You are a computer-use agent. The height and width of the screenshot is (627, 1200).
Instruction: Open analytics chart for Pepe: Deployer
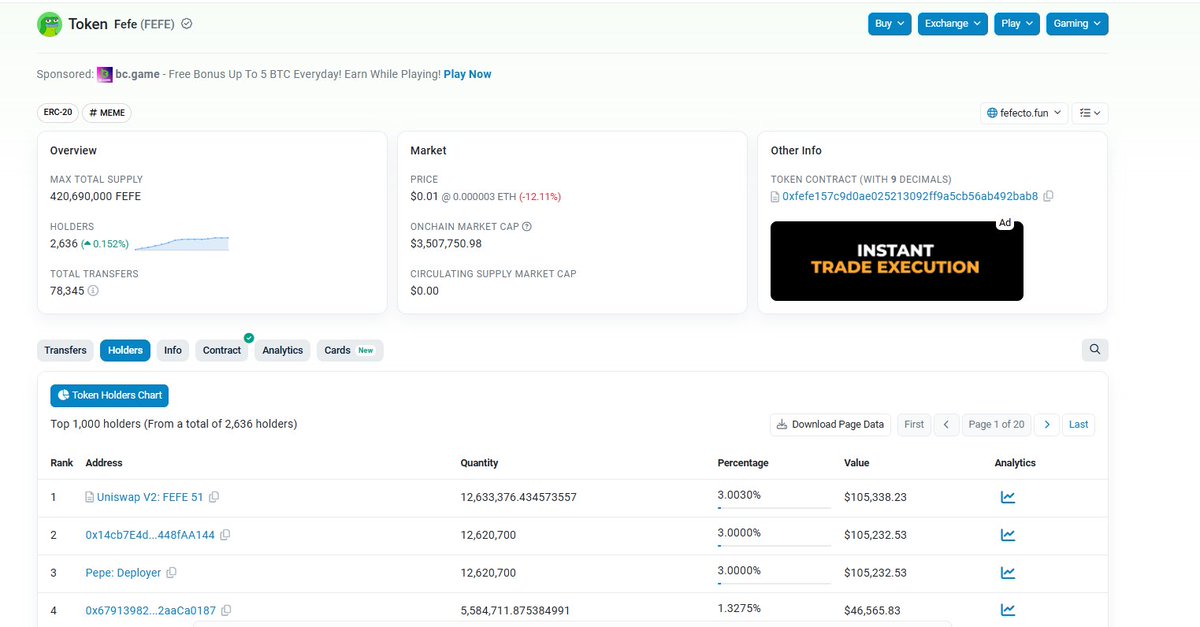[x=1008, y=573]
